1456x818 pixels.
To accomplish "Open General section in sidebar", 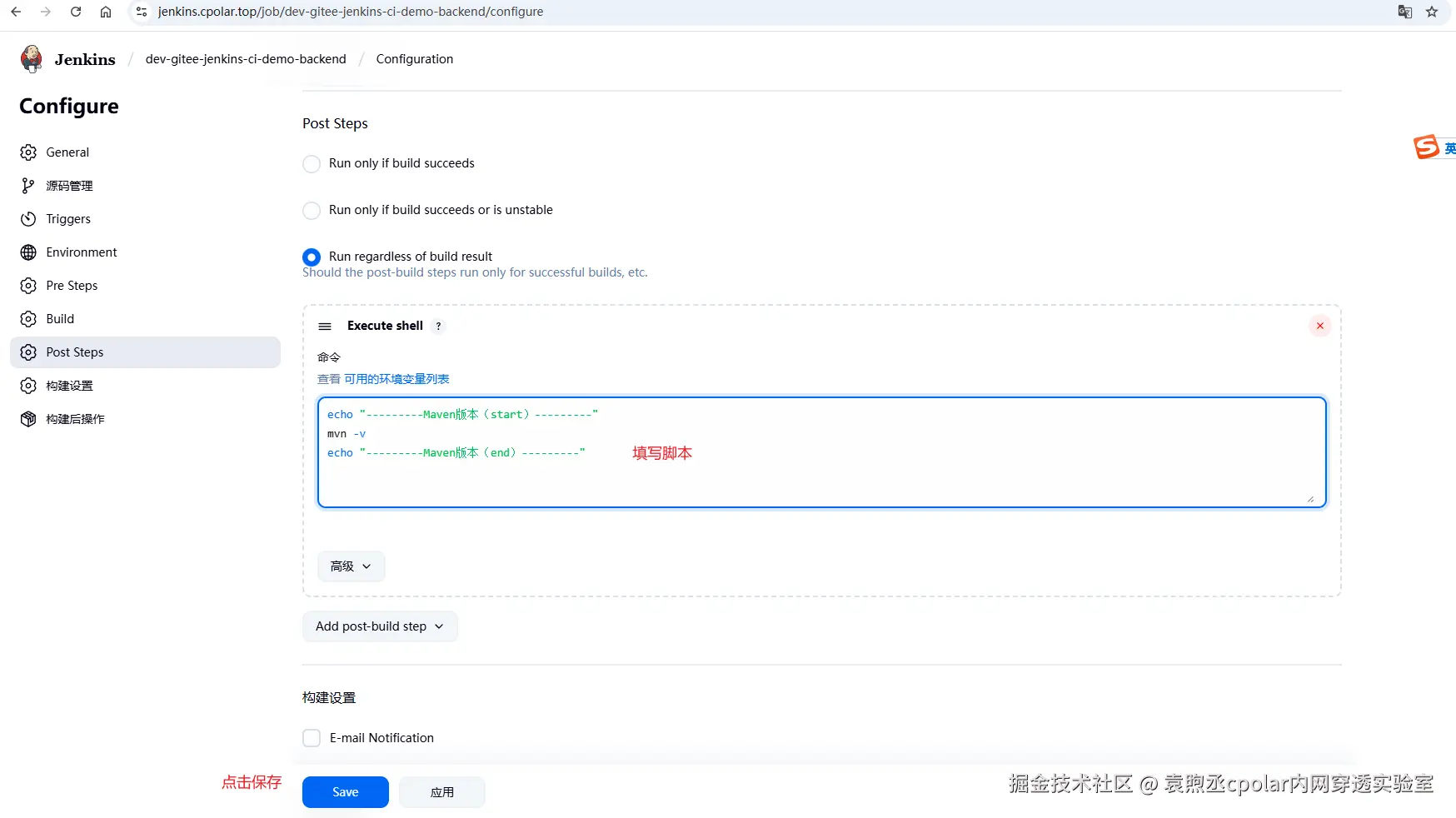I will click(x=145, y=152).
